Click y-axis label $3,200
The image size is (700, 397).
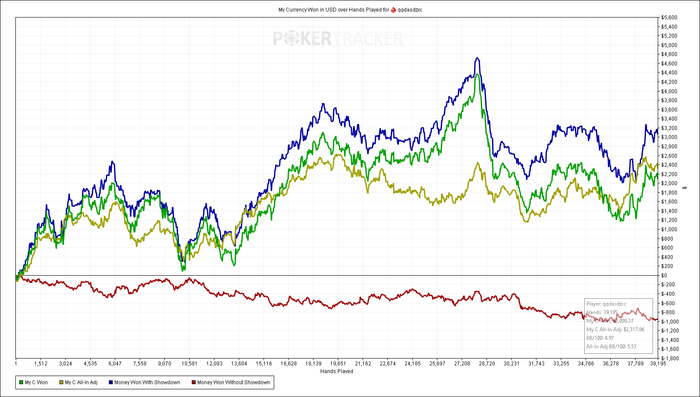tap(668, 128)
